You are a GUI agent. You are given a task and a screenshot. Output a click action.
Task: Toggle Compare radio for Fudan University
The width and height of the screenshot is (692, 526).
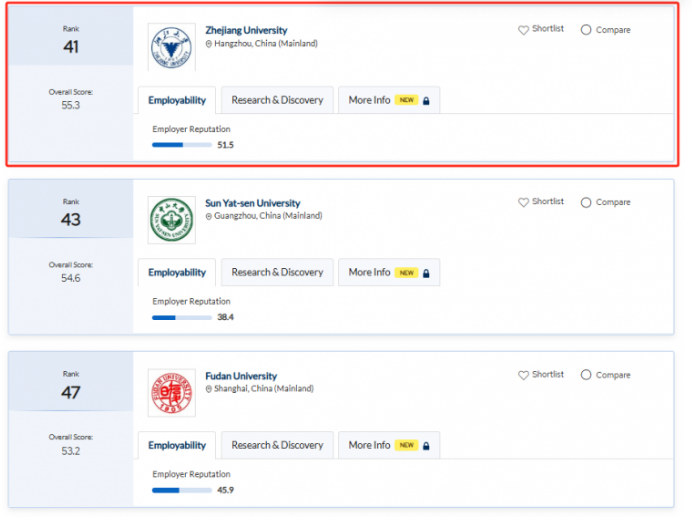[586, 375]
